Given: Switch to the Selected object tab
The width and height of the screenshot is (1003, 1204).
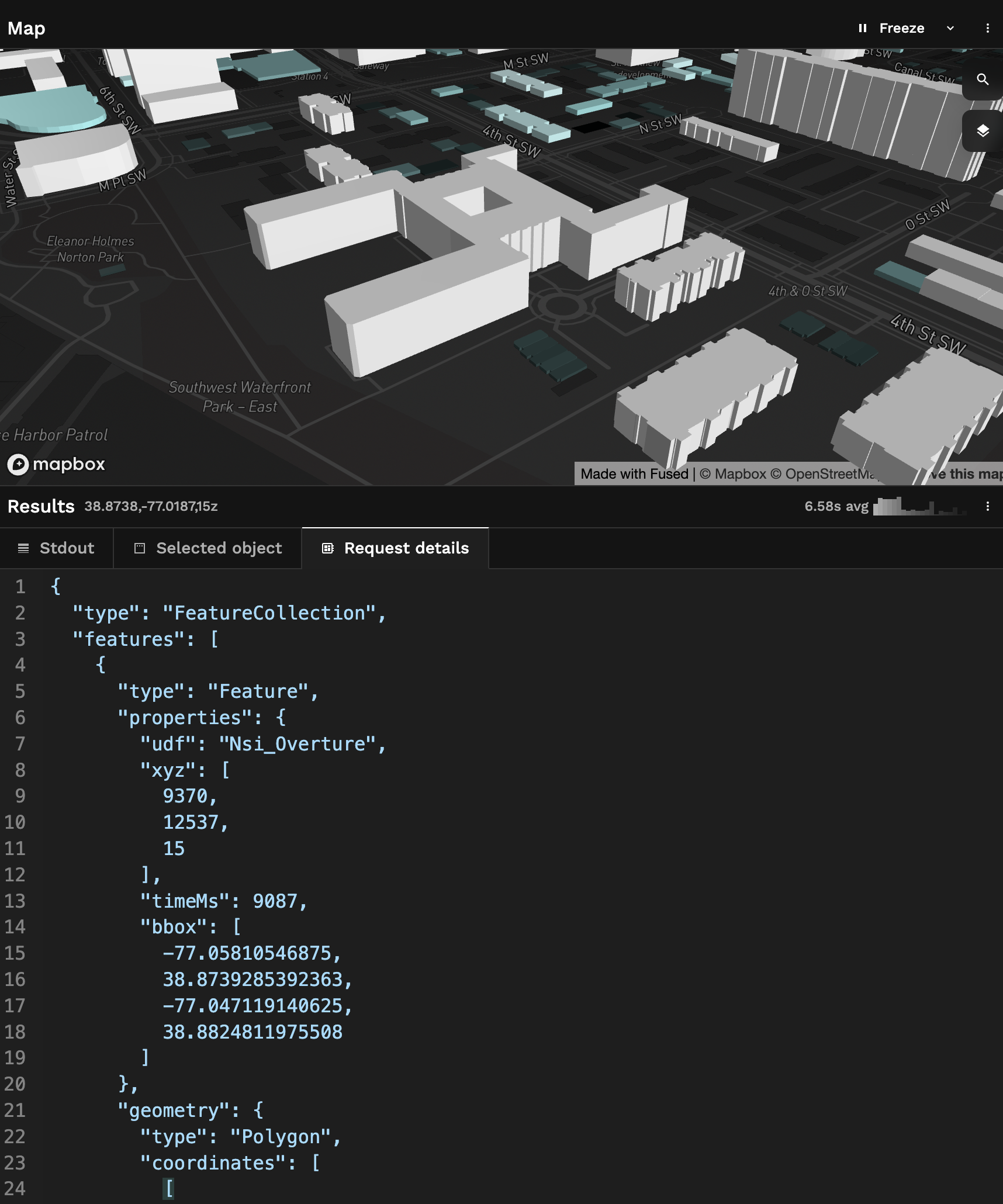Looking at the screenshot, I should point(208,548).
